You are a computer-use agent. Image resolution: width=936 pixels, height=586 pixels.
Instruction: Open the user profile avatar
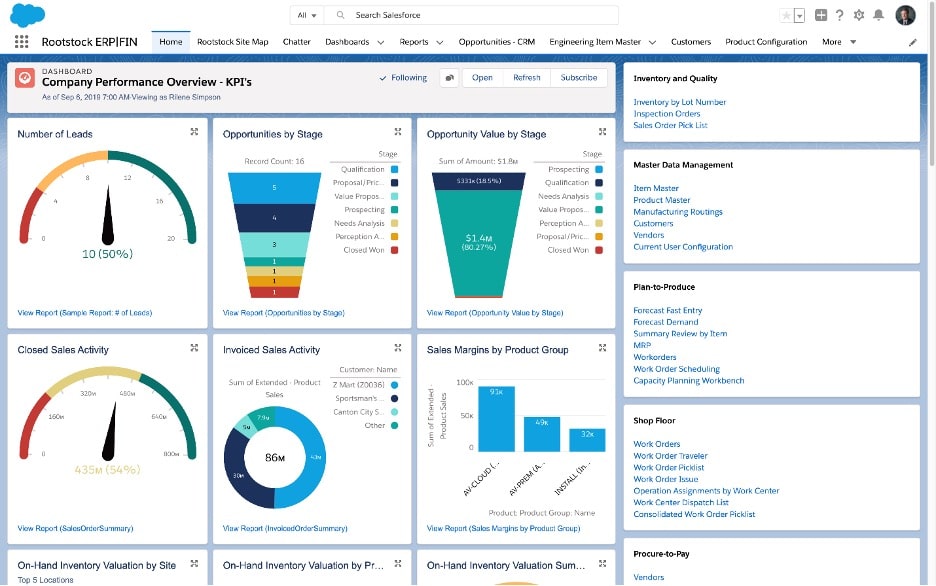pos(906,15)
